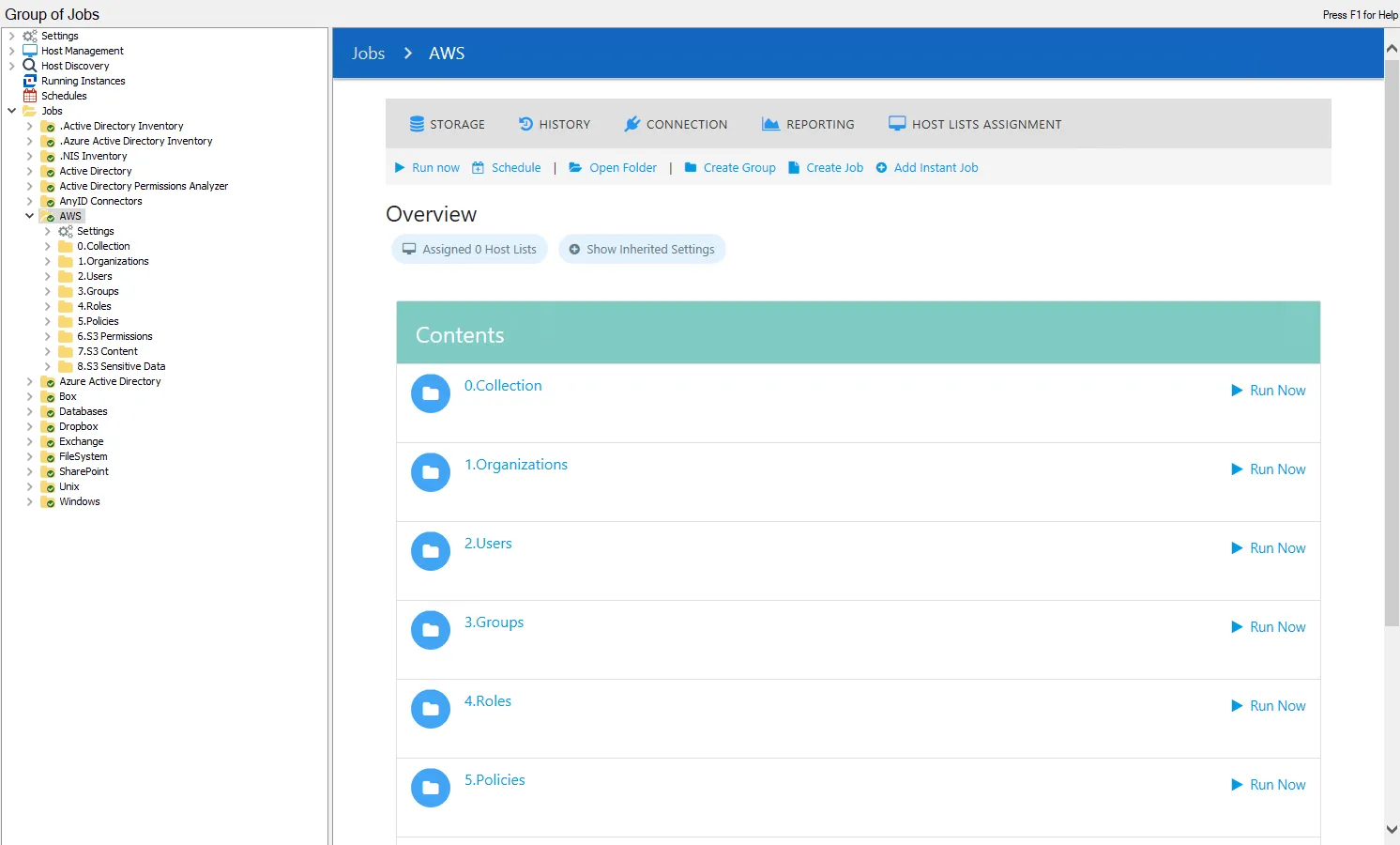Open the HOST LISTS ASSIGNMENT tab
This screenshot has height=845, width=1400.
pos(975,124)
